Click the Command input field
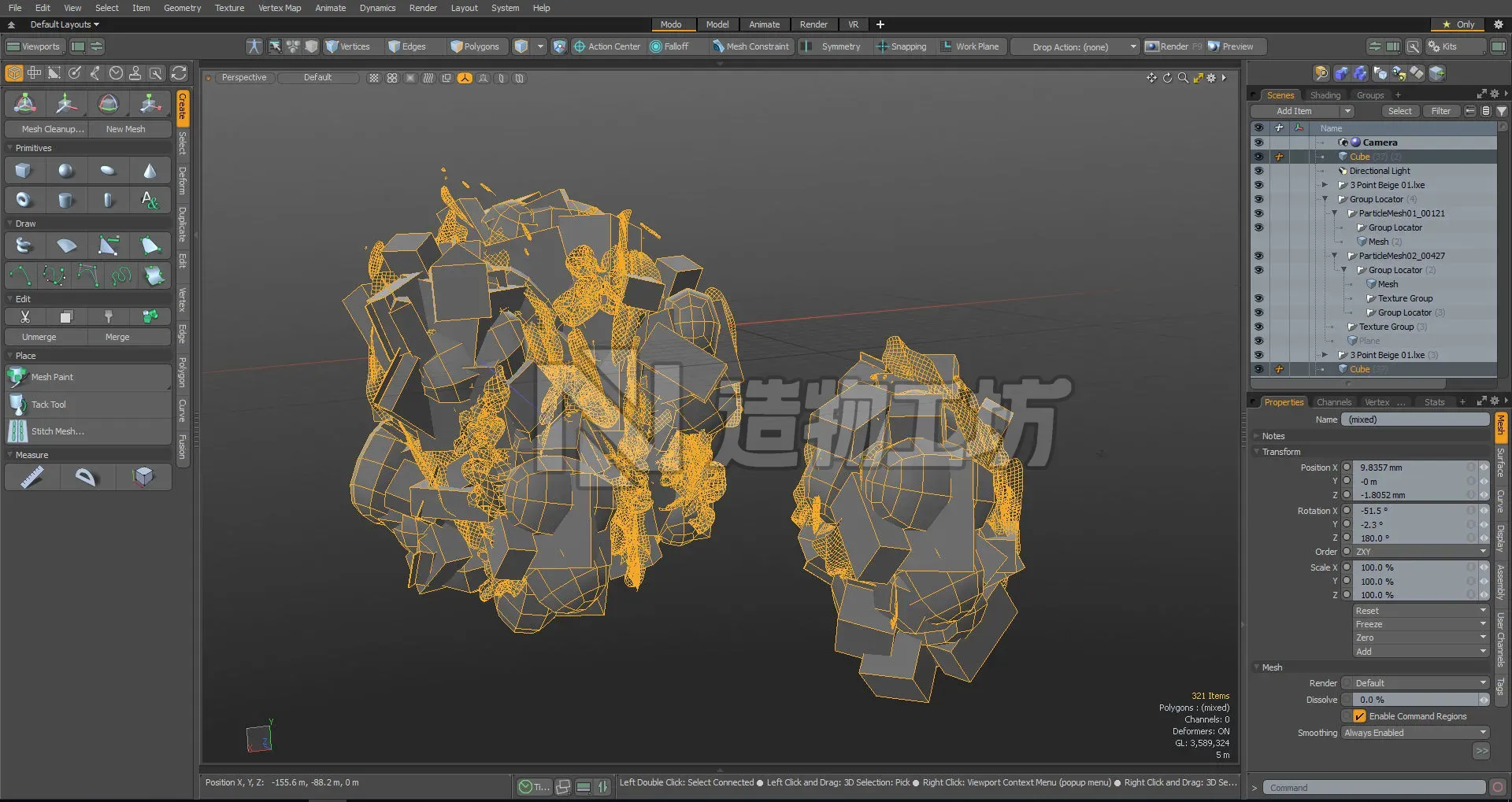Screen dimensions: 1512x802 pyautogui.click(x=1374, y=788)
